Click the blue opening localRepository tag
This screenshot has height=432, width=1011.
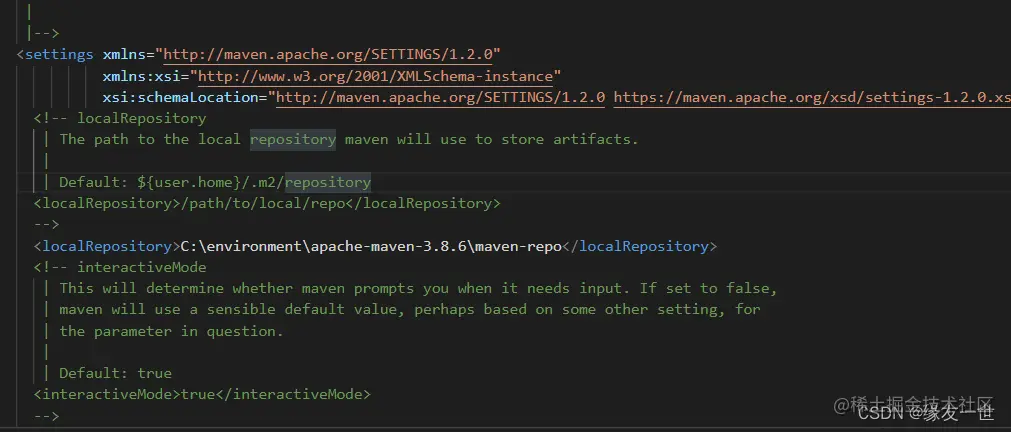click(x=106, y=246)
